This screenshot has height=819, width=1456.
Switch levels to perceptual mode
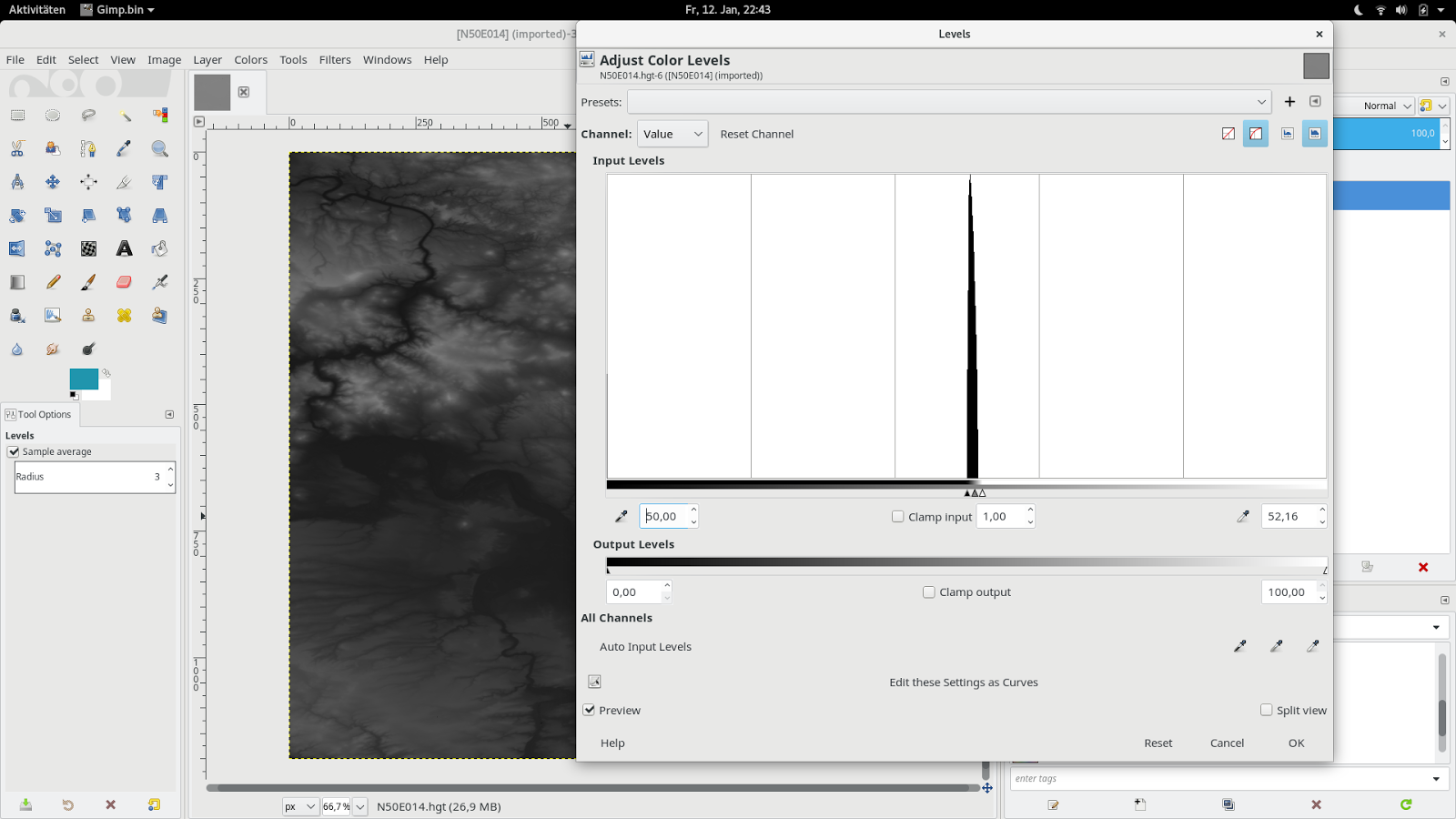pyautogui.click(x=1256, y=134)
